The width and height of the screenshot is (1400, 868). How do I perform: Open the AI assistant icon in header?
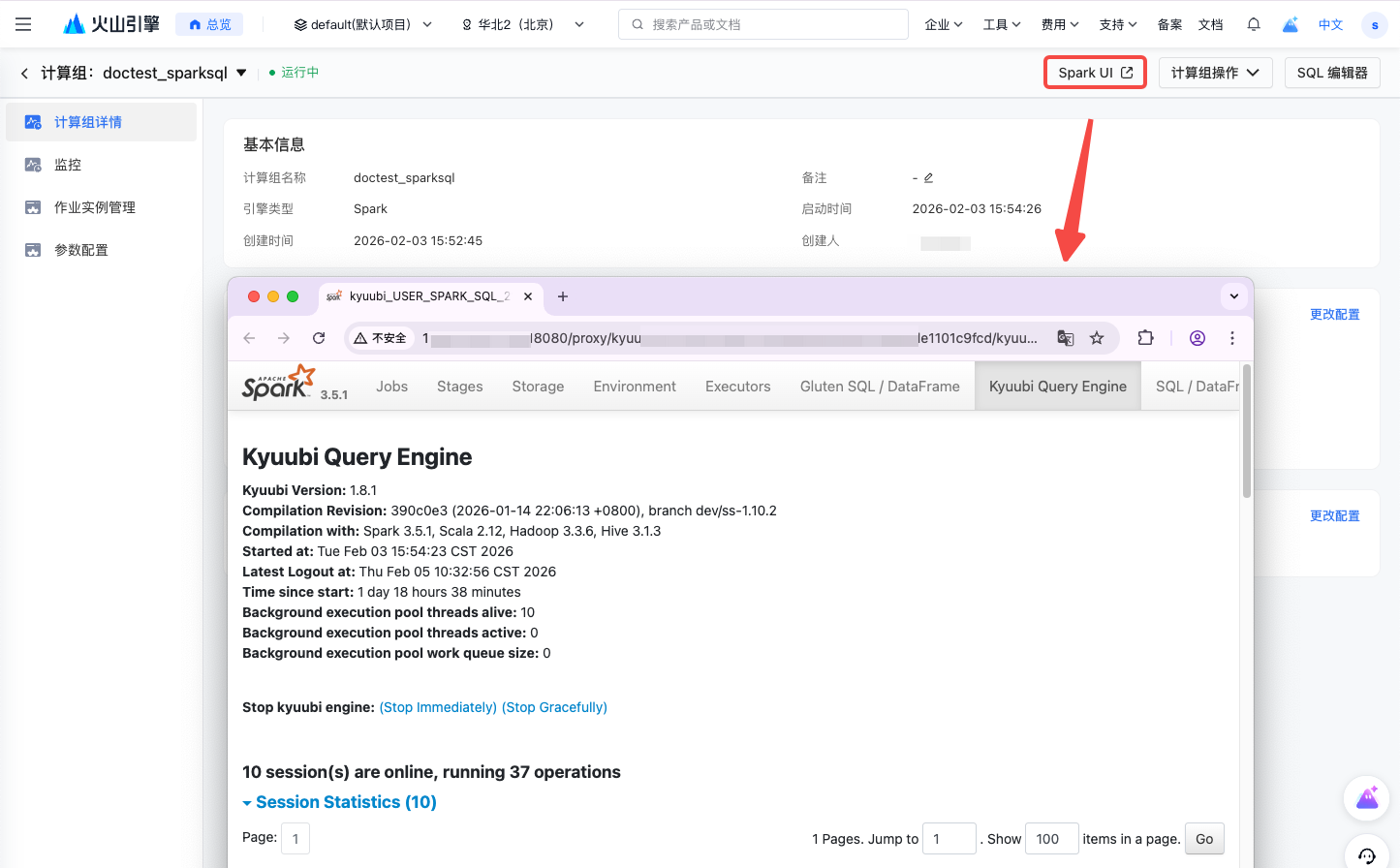coord(1291,24)
